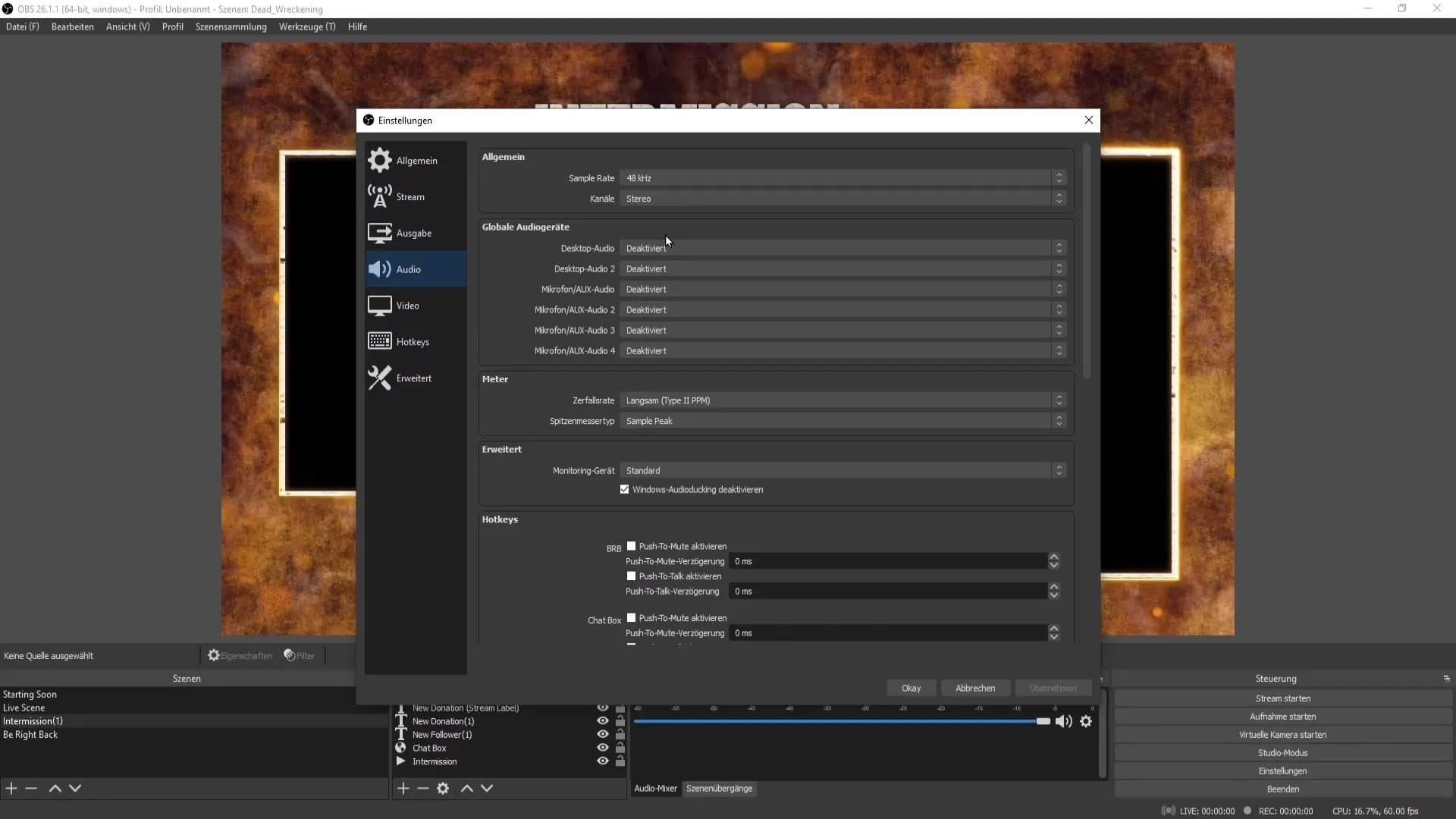Viewport: 1456px width, 819px height.
Task: Click the OBS settings gear icon
Action: (x=1088, y=720)
